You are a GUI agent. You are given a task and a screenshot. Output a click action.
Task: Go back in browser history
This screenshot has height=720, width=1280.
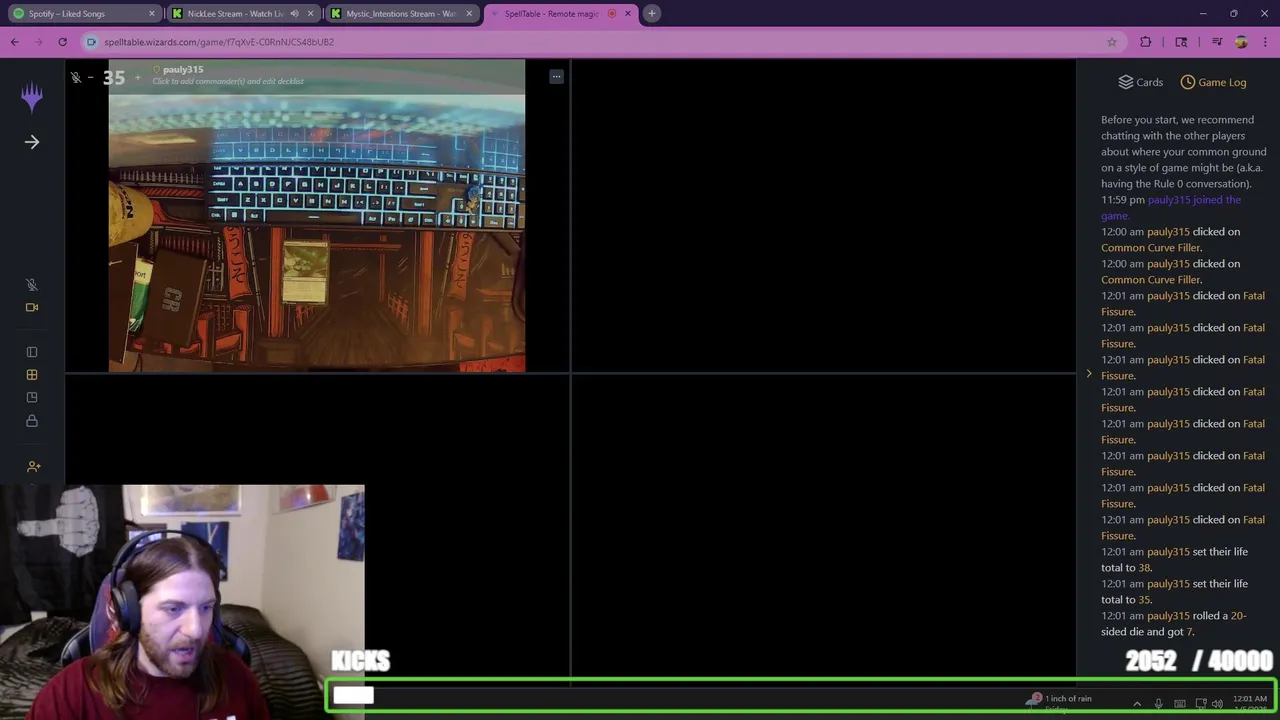(x=15, y=42)
